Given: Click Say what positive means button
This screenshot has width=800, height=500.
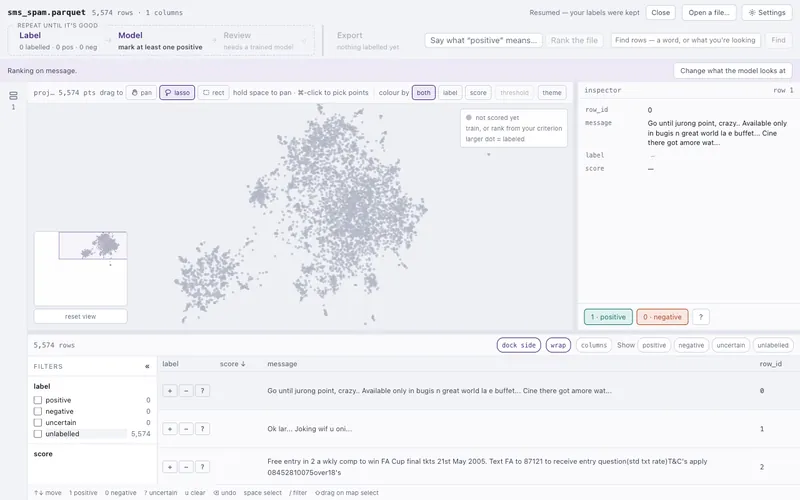Looking at the screenshot, I should pos(483,40).
